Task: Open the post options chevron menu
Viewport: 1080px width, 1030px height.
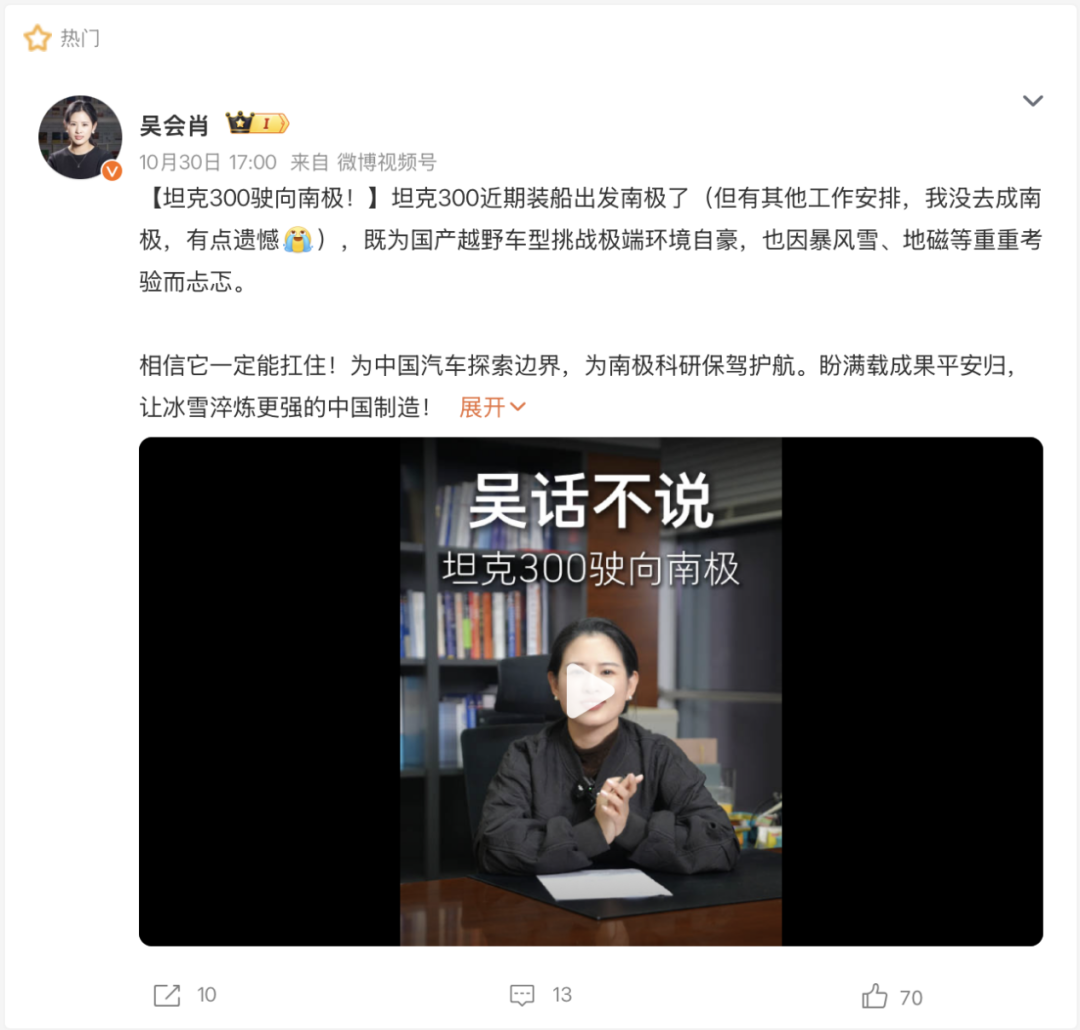Action: (x=1032, y=101)
